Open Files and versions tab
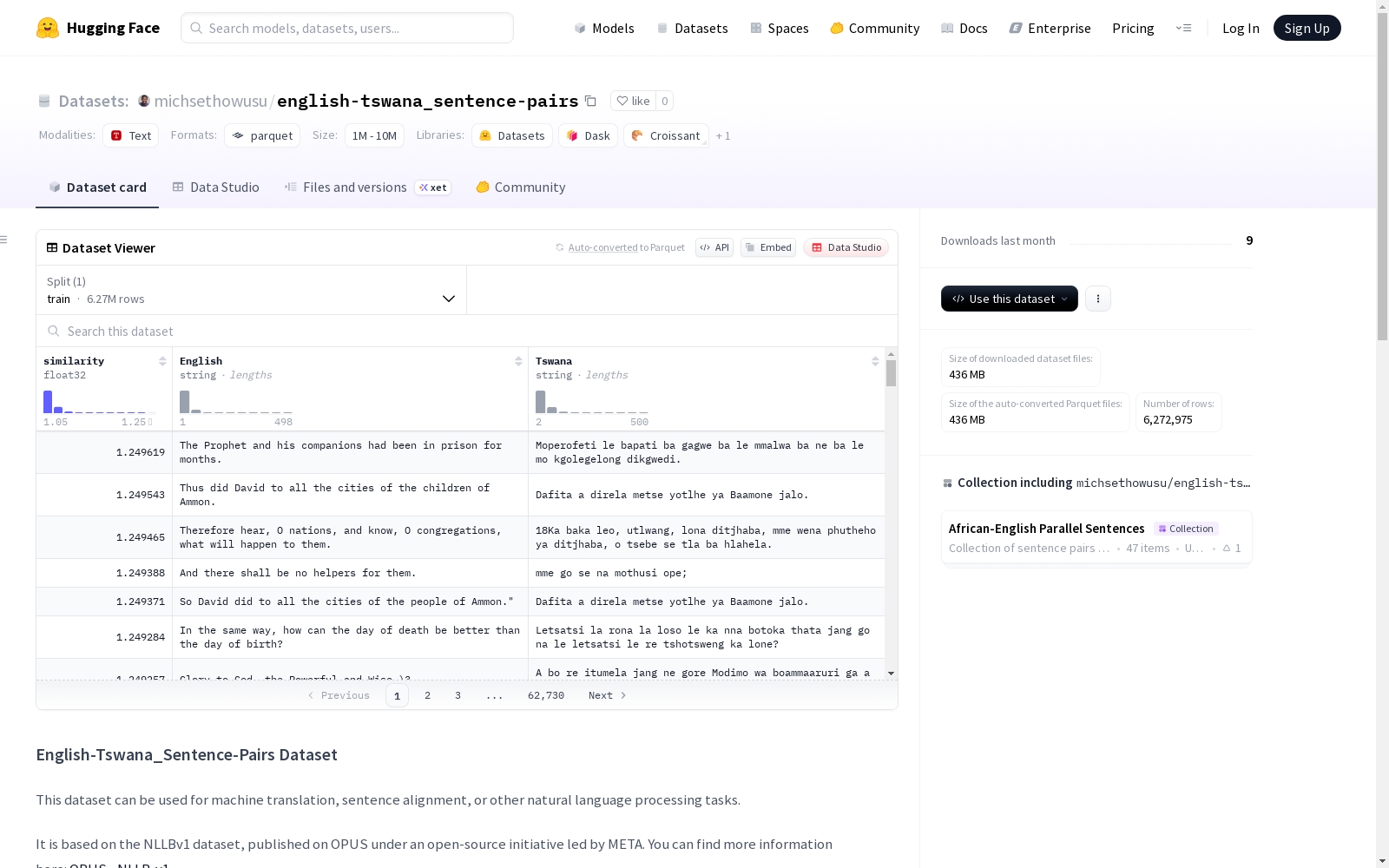 click(367, 187)
